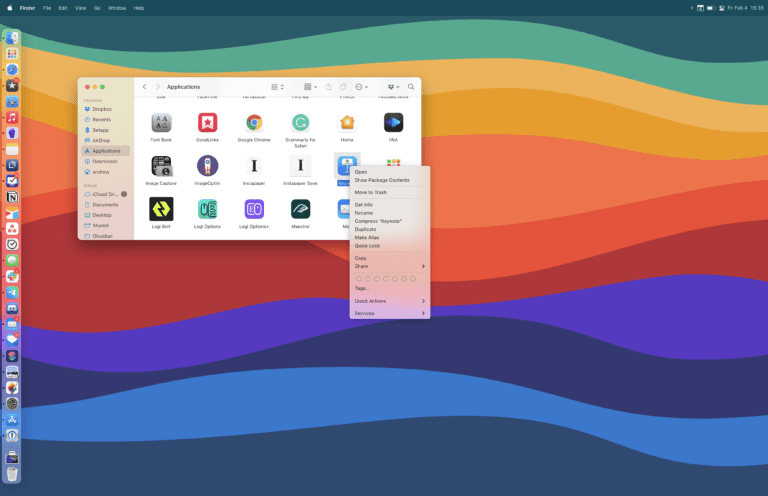
Task: Select the GoodLinks app icon
Action: (x=207, y=123)
